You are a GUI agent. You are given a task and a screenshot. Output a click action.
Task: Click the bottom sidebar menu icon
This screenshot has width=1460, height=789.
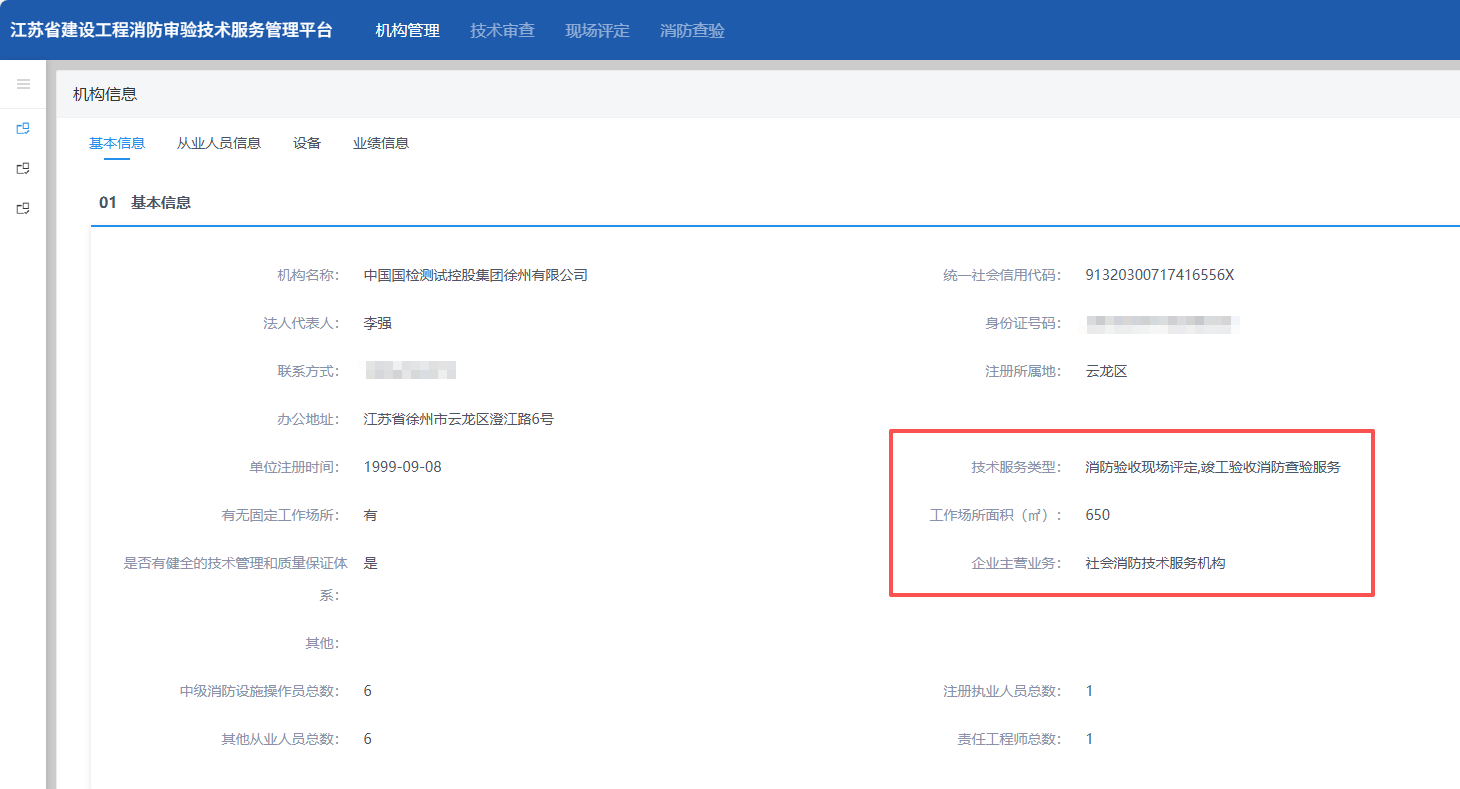coord(23,208)
